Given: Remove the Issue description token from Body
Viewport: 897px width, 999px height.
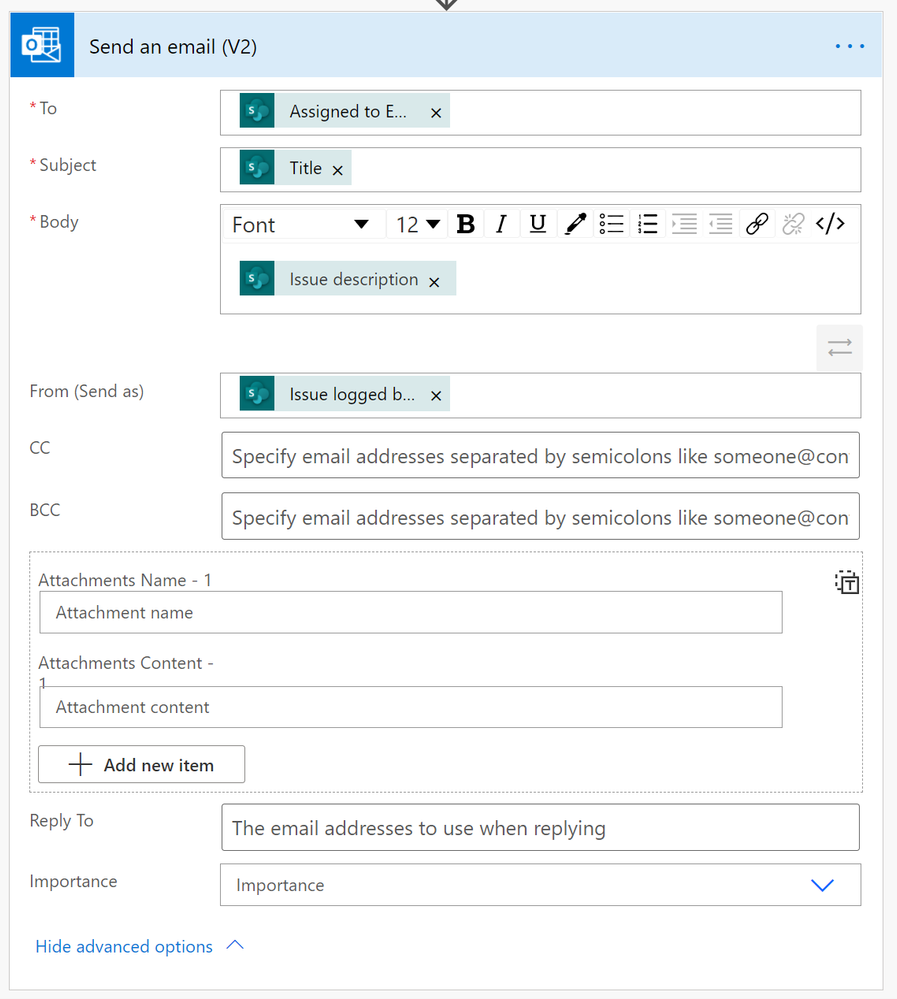Looking at the screenshot, I should point(434,282).
